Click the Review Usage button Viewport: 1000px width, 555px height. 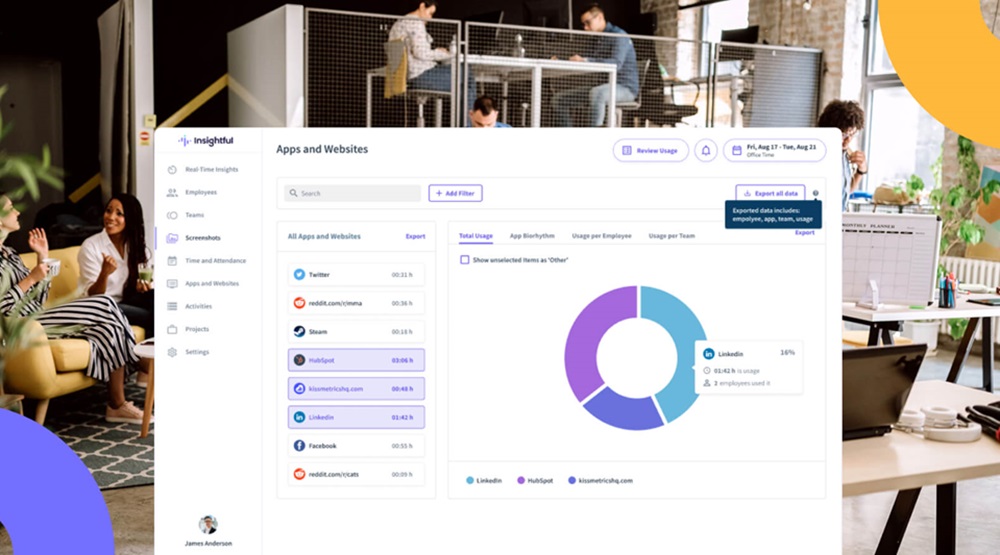pyautogui.click(x=651, y=151)
